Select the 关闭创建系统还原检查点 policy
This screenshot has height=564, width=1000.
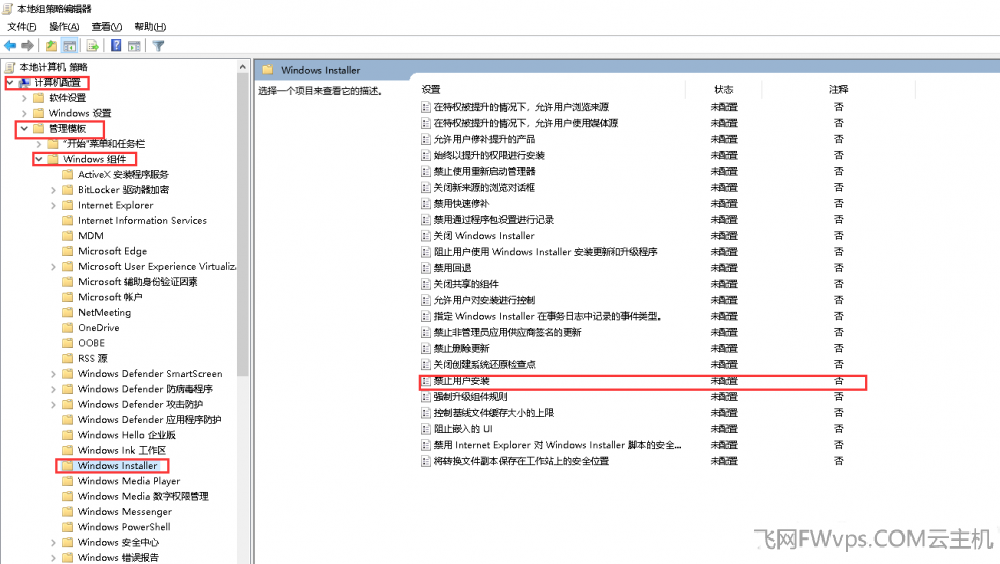(x=485, y=364)
